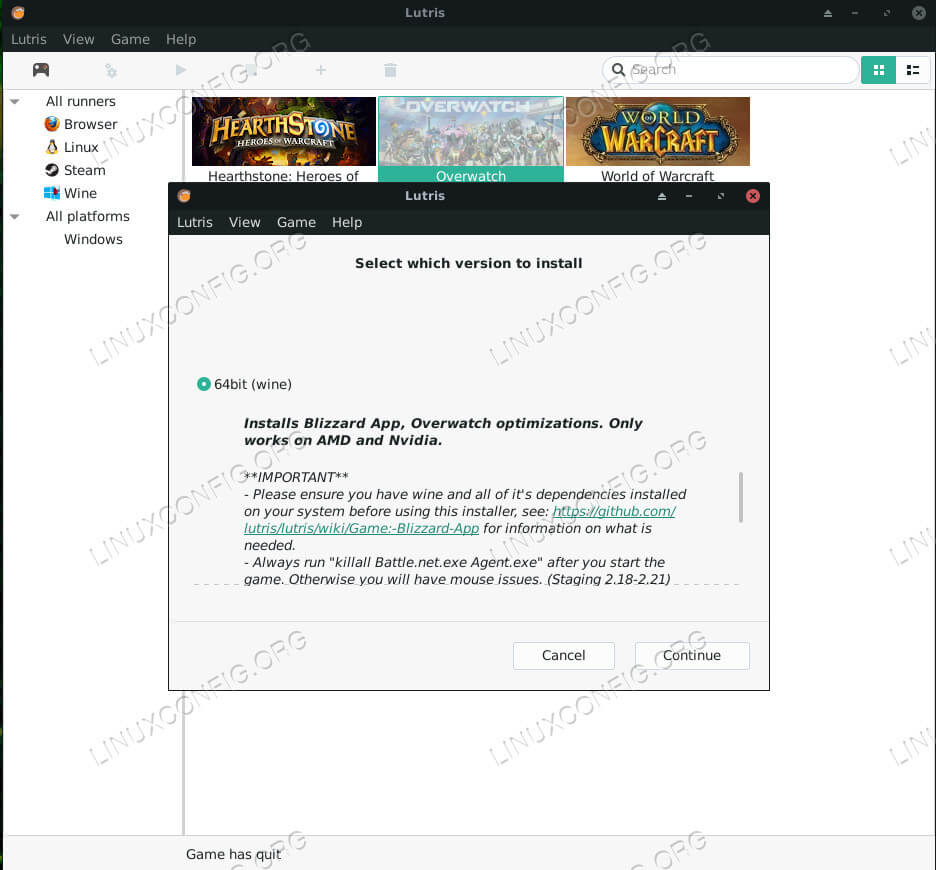Close the installer dialog with the red X
The image size is (936, 870).
[x=753, y=196]
